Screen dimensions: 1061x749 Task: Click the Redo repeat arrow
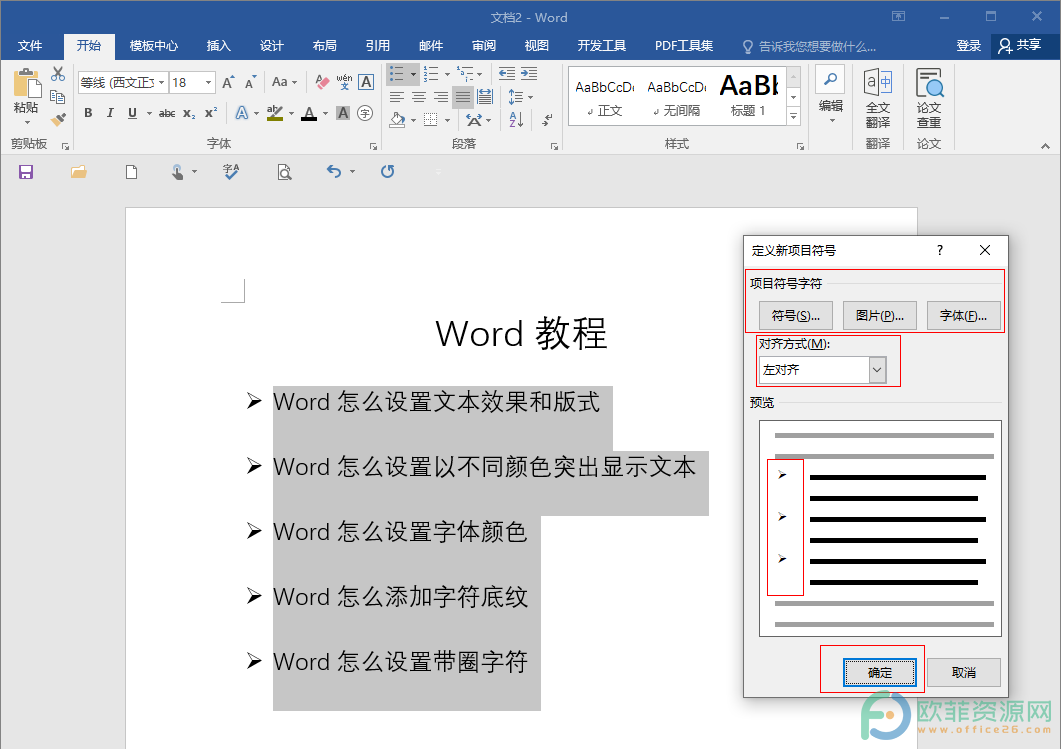387,172
